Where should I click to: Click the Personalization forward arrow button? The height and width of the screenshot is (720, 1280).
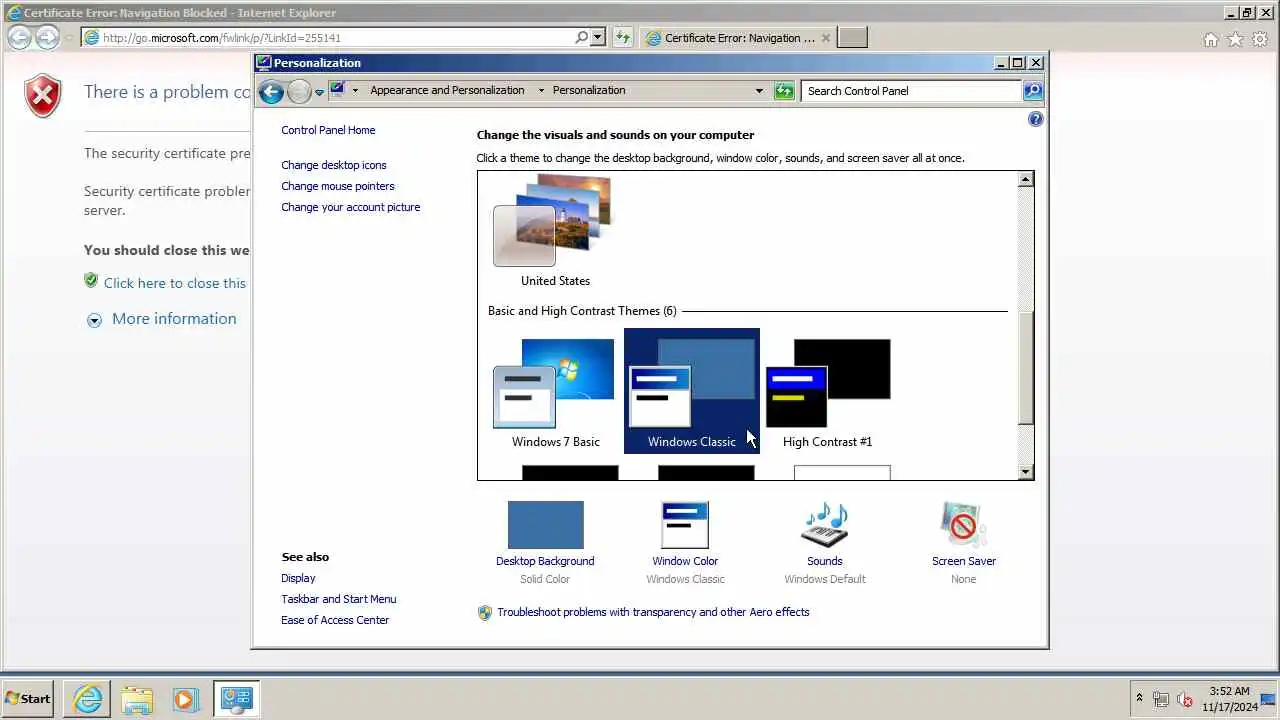pos(299,92)
